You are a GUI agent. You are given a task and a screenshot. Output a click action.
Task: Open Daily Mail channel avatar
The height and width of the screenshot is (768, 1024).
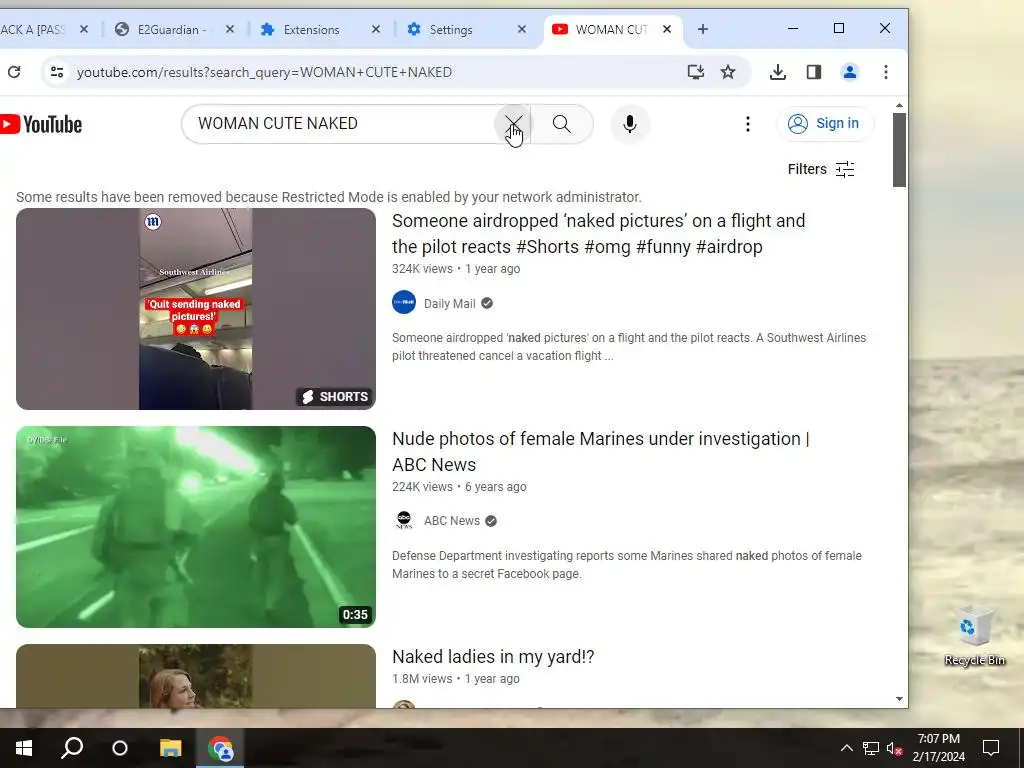tap(404, 302)
